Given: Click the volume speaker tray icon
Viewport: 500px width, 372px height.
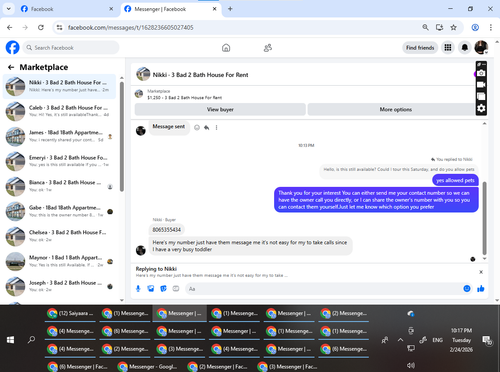Looking at the screenshot, I should point(411,365).
